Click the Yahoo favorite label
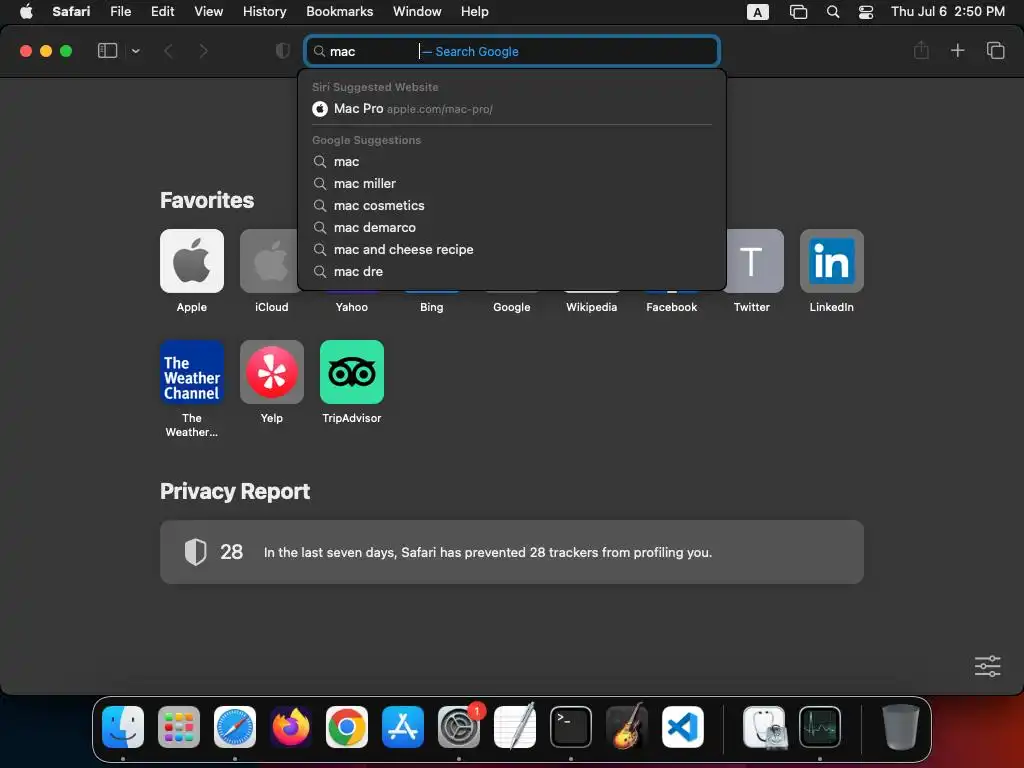Screen dimensions: 1024x768 351,307
